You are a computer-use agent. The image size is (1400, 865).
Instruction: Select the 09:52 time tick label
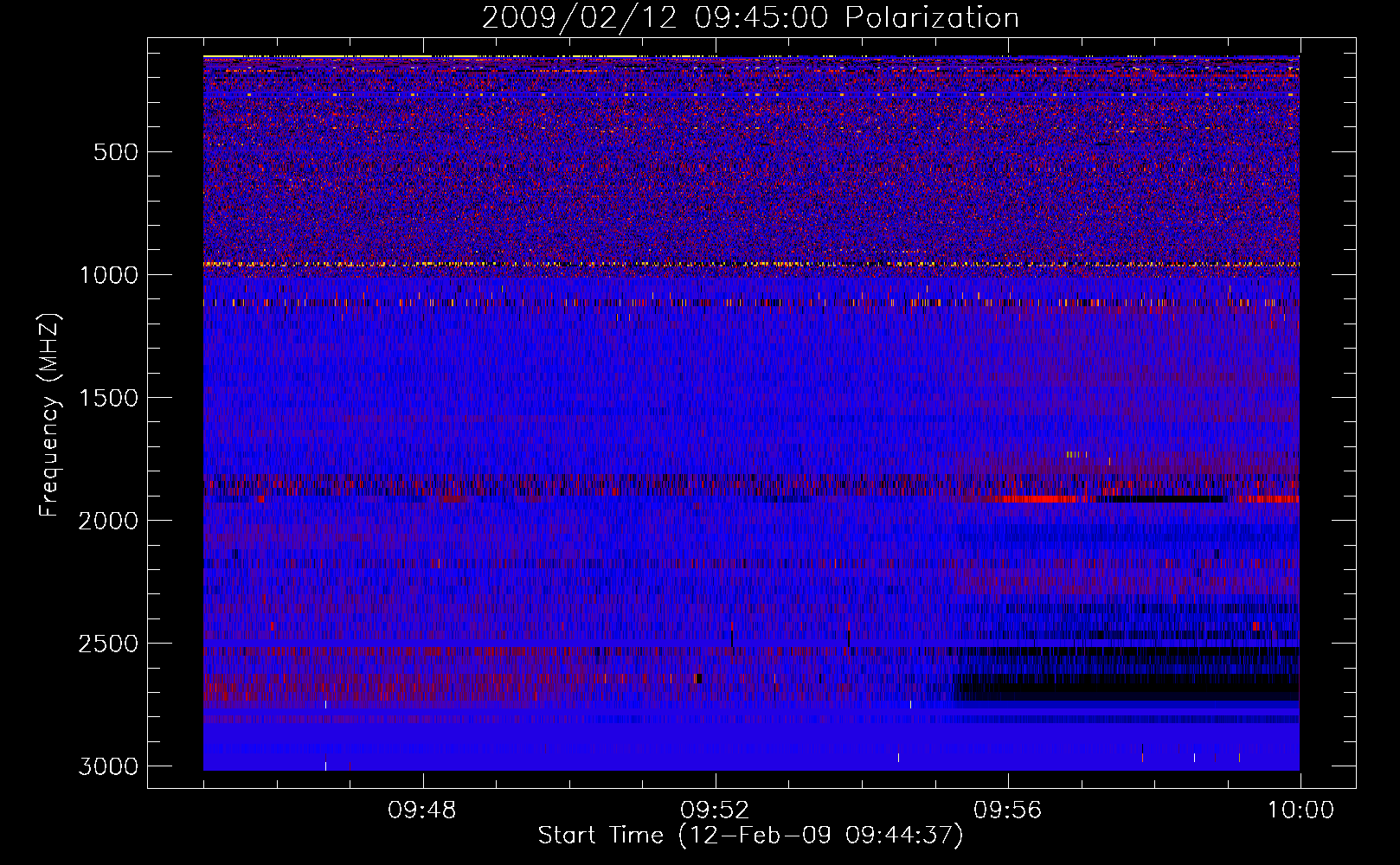[715, 811]
